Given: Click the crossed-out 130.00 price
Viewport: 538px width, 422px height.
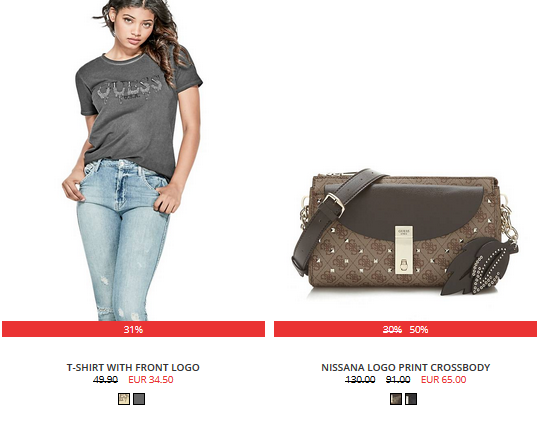Looking at the screenshot, I should 360,380.
